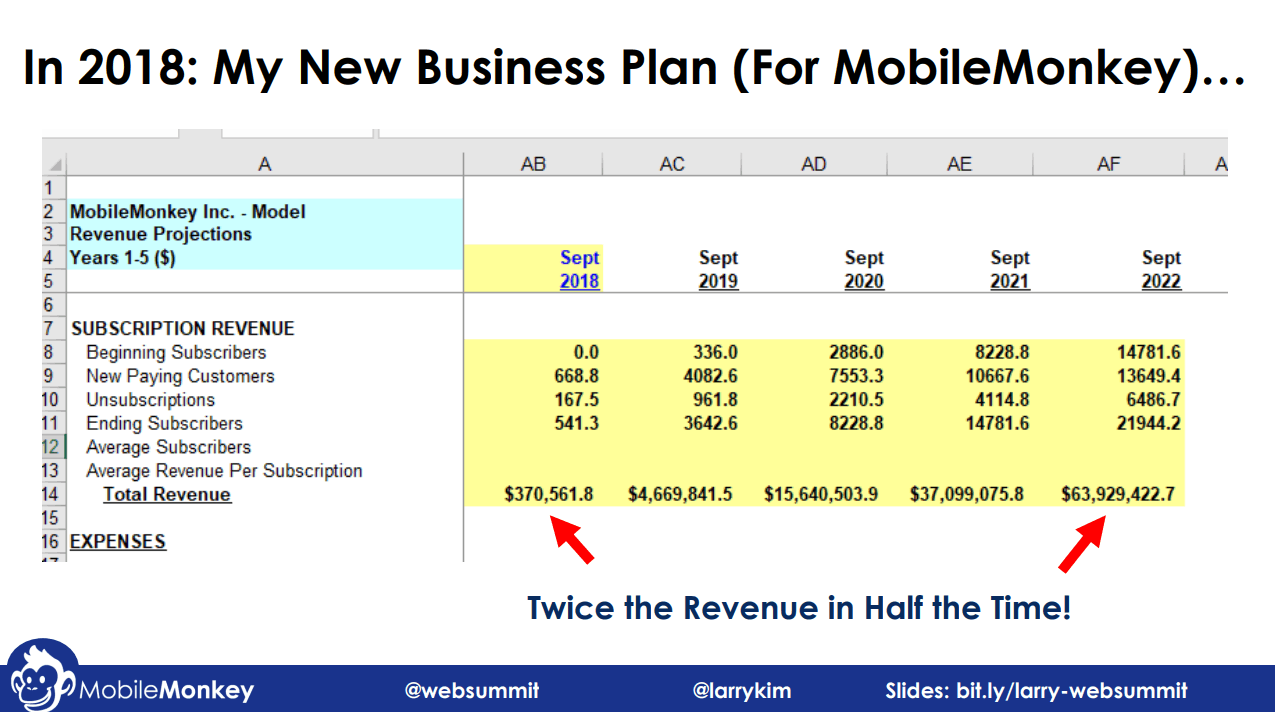Click the 4082.6 new paying customers cell

point(672,376)
